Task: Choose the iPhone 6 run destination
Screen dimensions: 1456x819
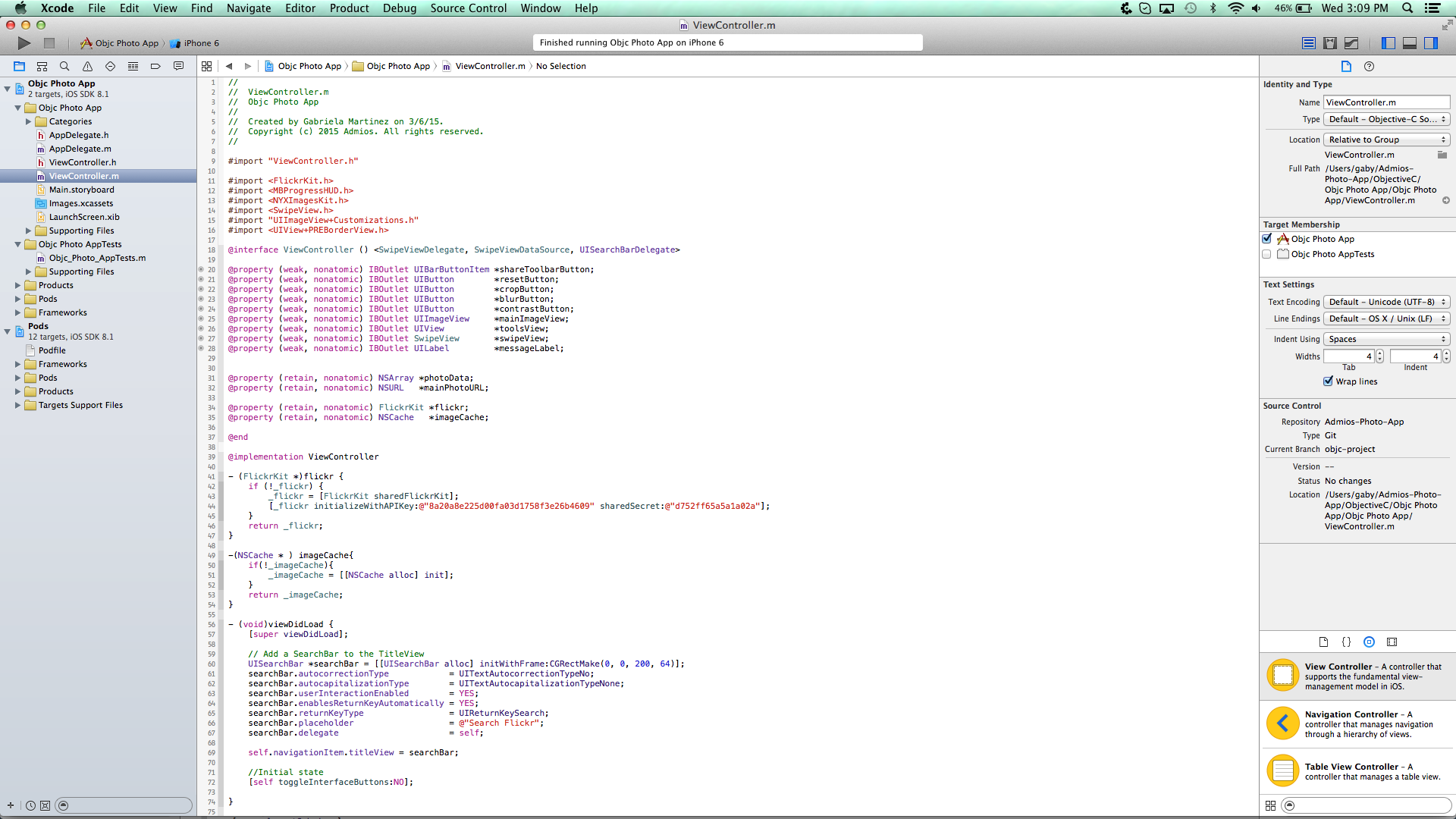Action: [x=195, y=43]
